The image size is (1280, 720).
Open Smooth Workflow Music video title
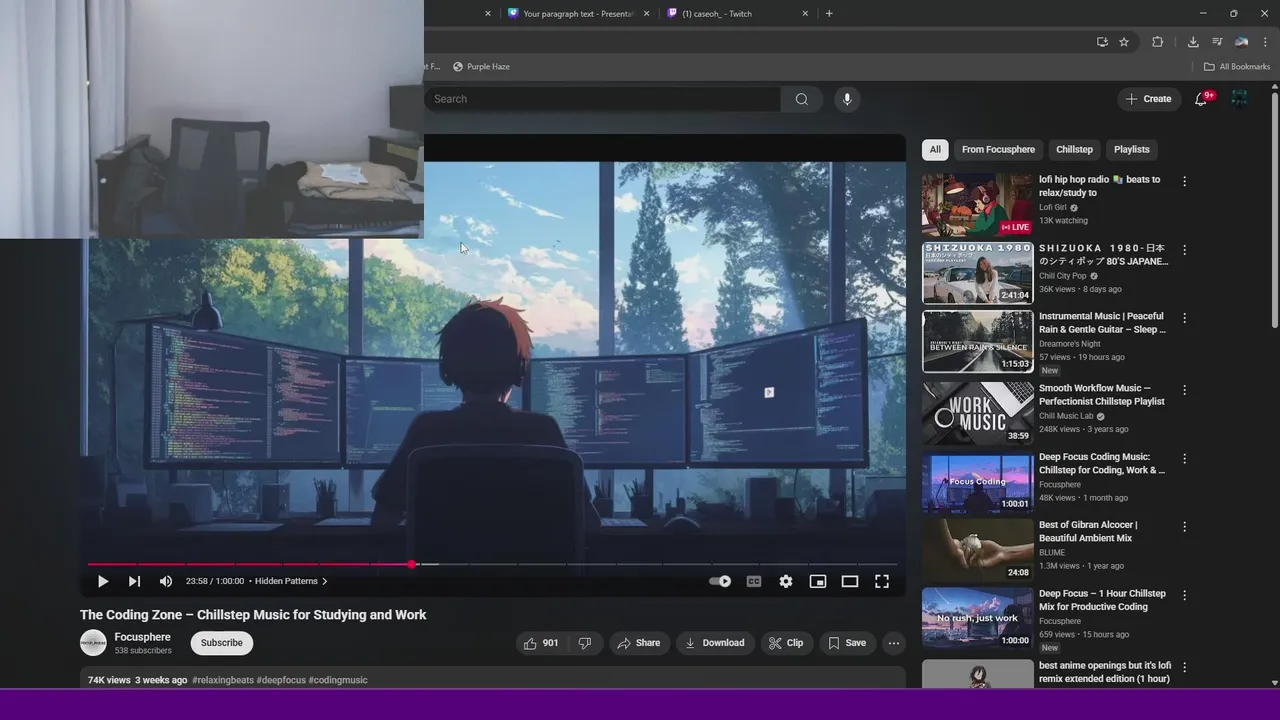pos(1102,395)
